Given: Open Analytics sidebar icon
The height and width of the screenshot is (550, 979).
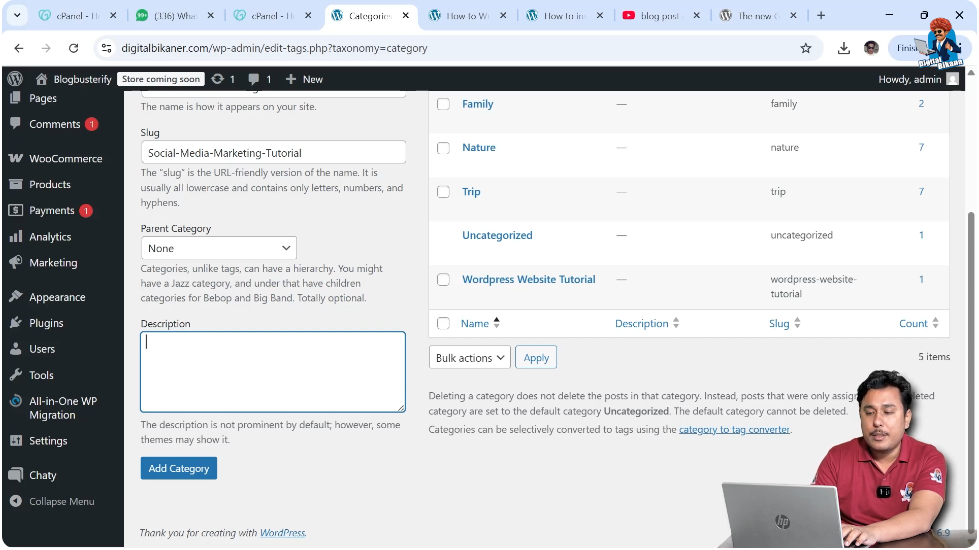Looking at the screenshot, I should (16, 237).
